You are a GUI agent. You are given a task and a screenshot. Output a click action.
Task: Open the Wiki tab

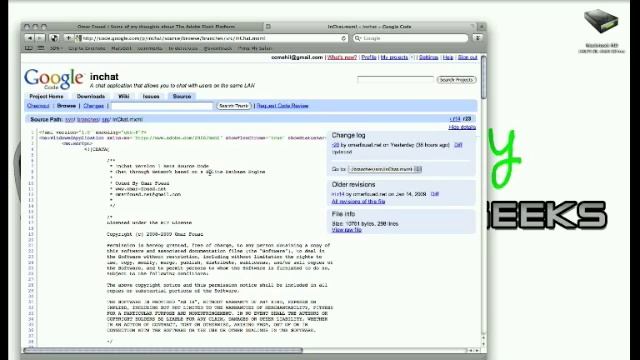click(x=124, y=96)
